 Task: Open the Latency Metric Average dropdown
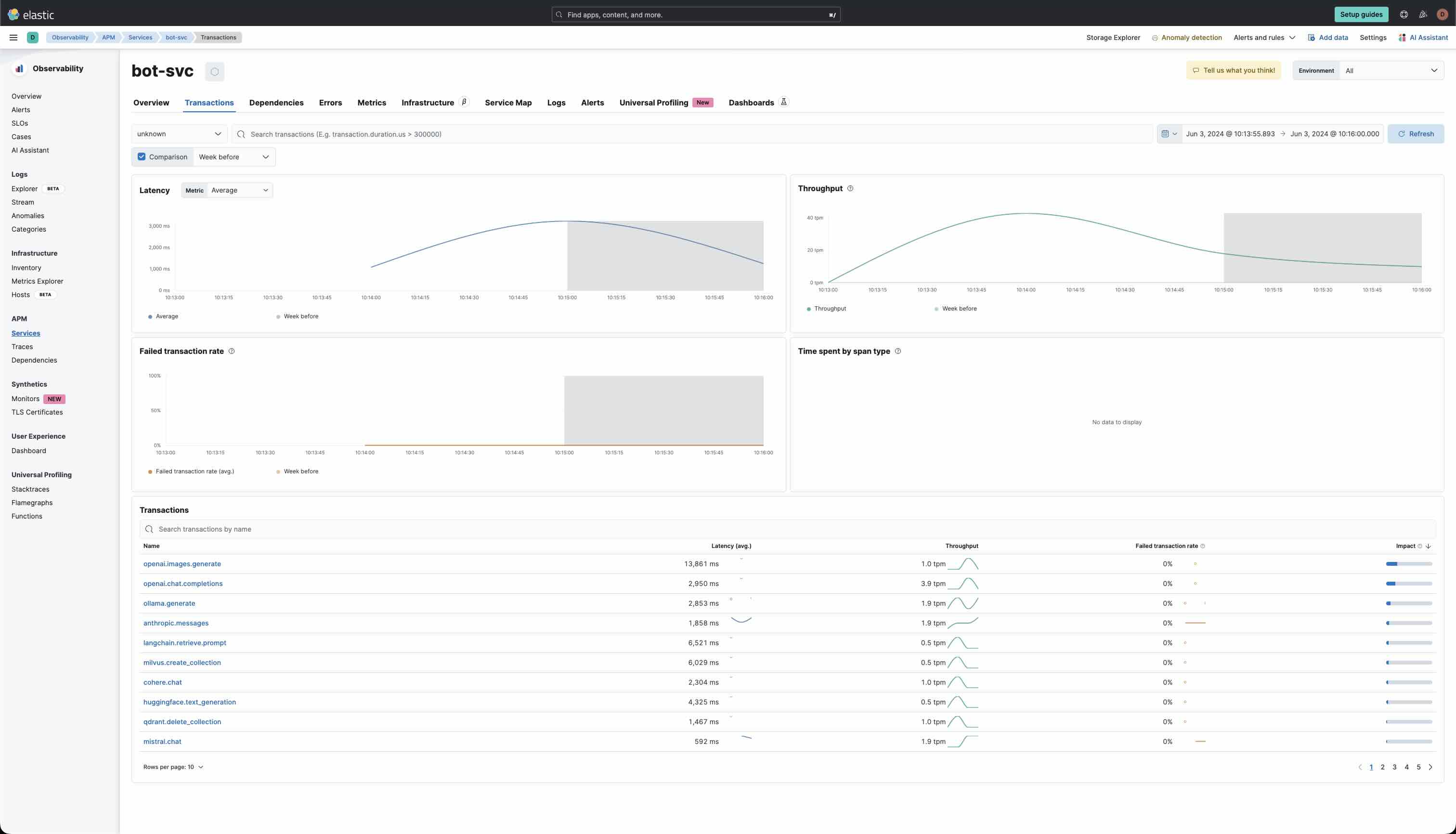[x=239, y=190]
